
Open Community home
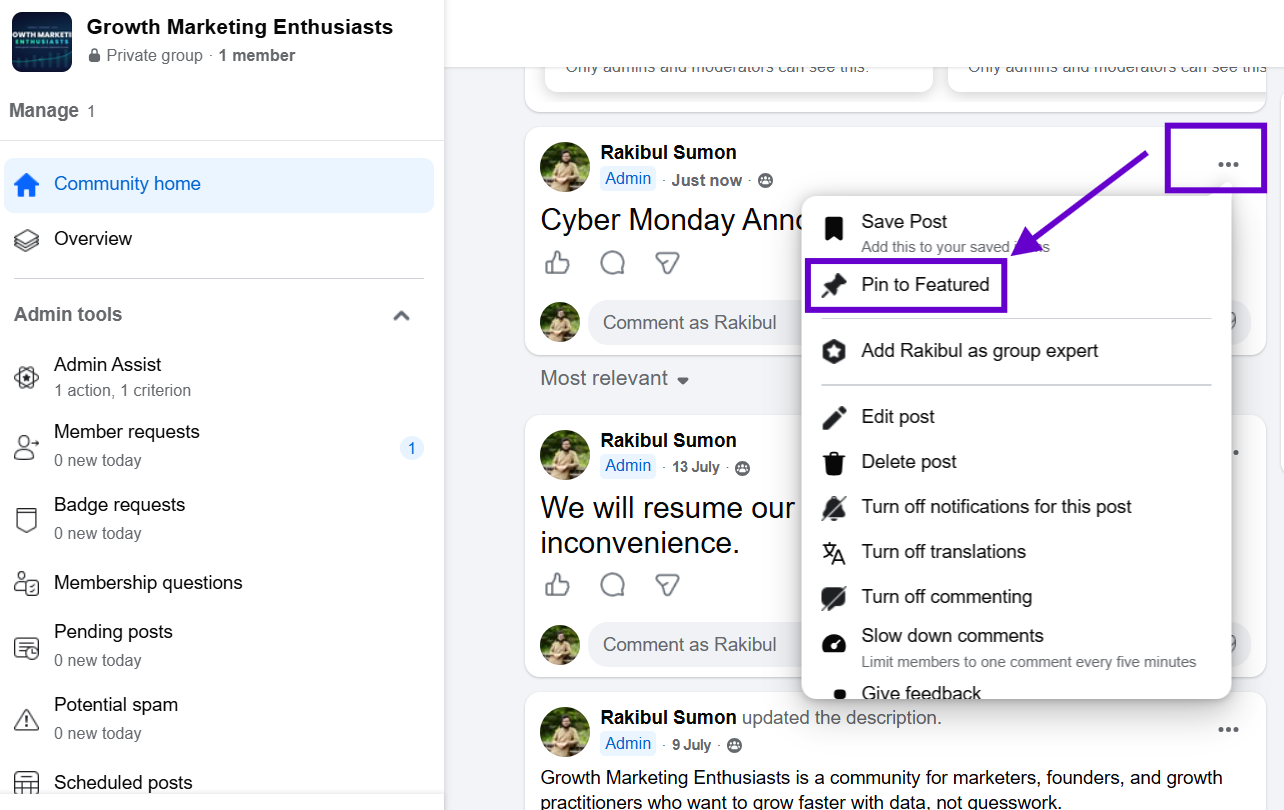[219, 185]
